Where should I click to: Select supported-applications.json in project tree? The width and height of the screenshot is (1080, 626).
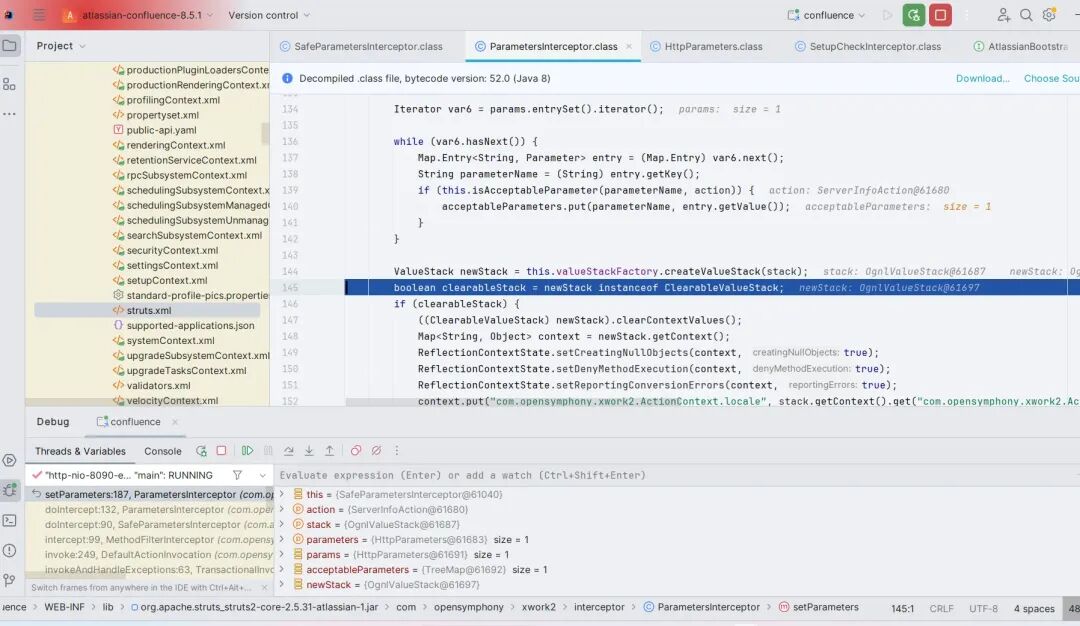point(190,325)
